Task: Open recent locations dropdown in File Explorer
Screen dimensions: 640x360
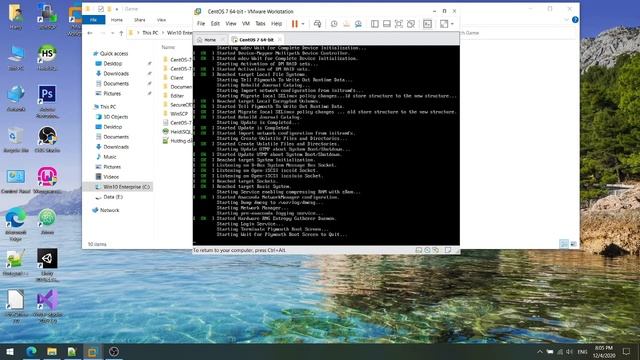Action: click(112, 33)
